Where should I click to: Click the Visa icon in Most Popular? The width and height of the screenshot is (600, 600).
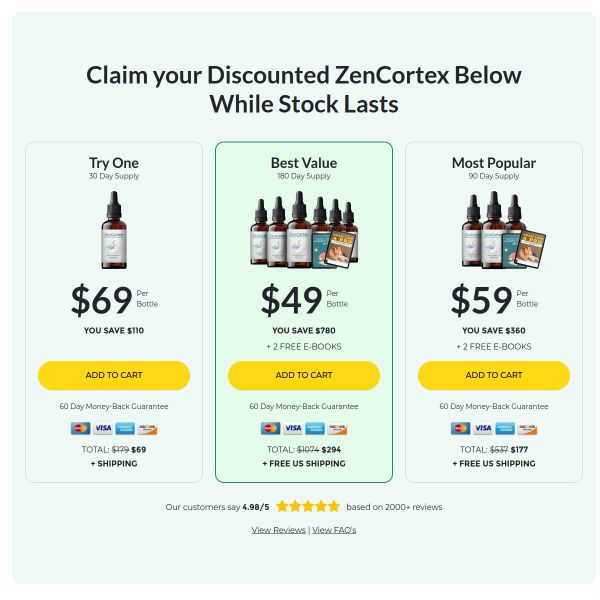point(483,428)
